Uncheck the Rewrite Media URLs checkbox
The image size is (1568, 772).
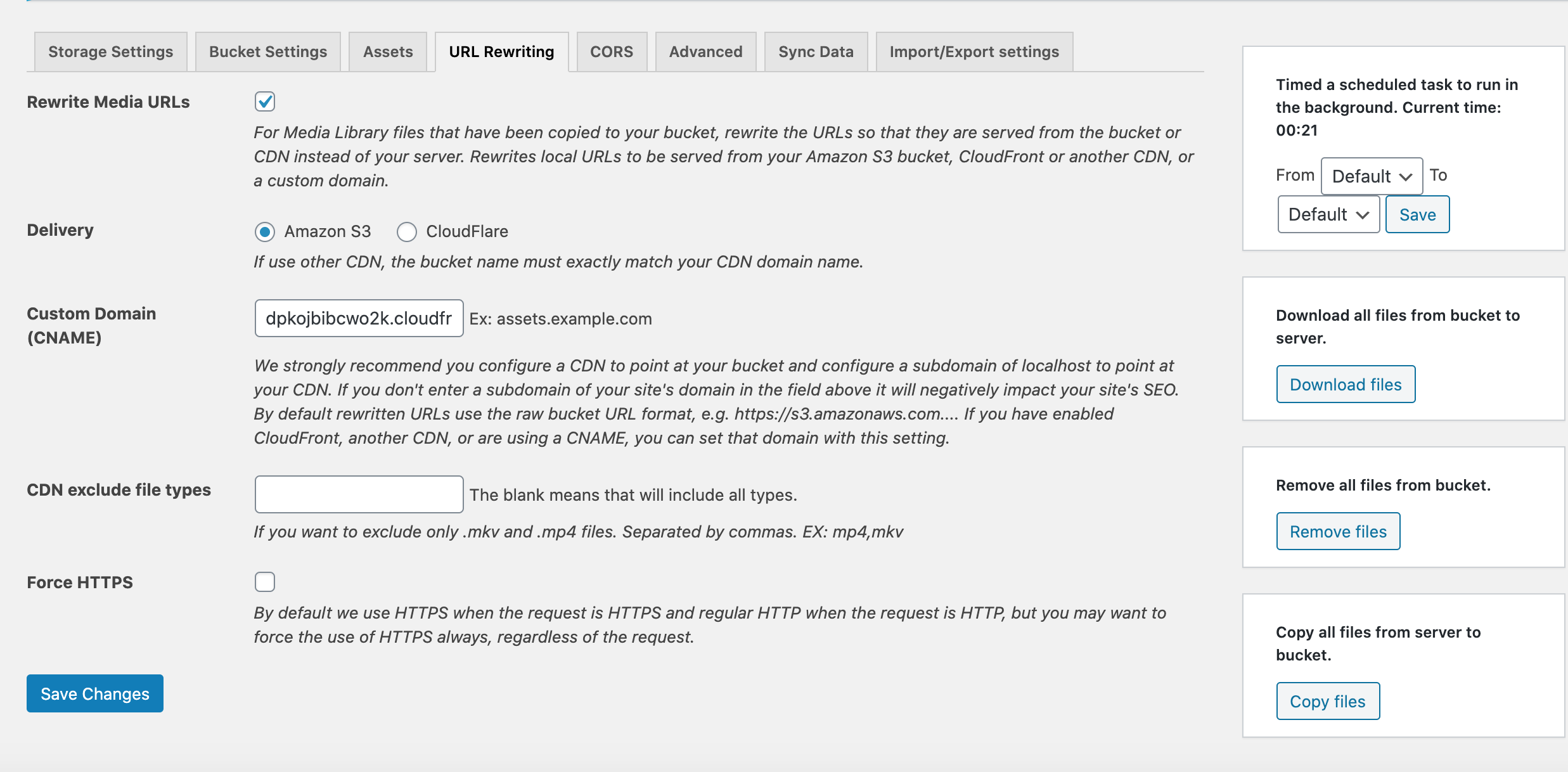coord(265,101)
